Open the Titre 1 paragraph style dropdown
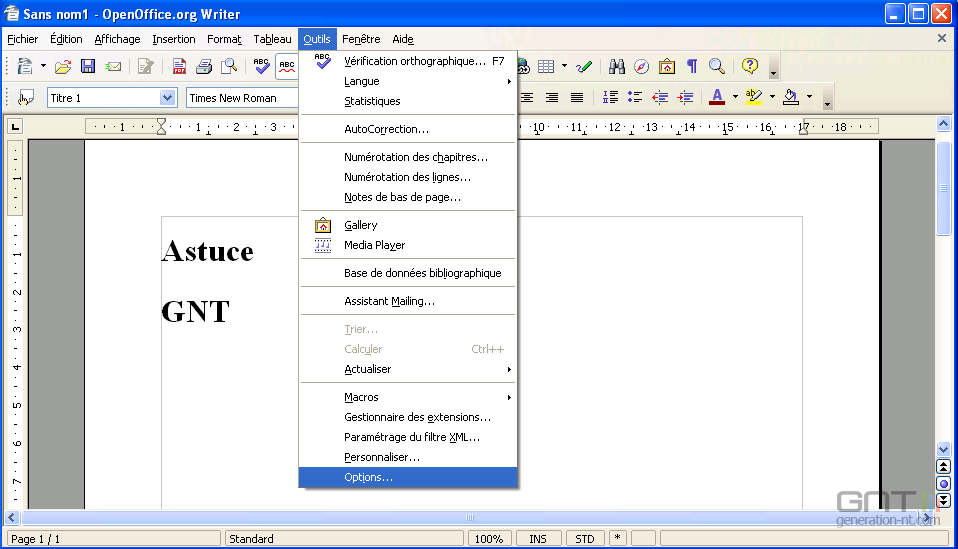Screen dimensions: 958x549 pos(168,98)
